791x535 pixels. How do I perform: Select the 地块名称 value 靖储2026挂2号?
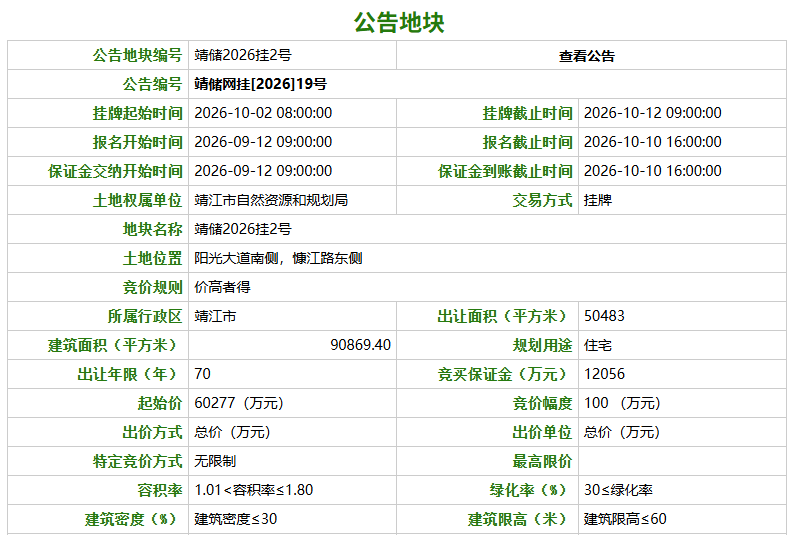[x=243, y=229]
